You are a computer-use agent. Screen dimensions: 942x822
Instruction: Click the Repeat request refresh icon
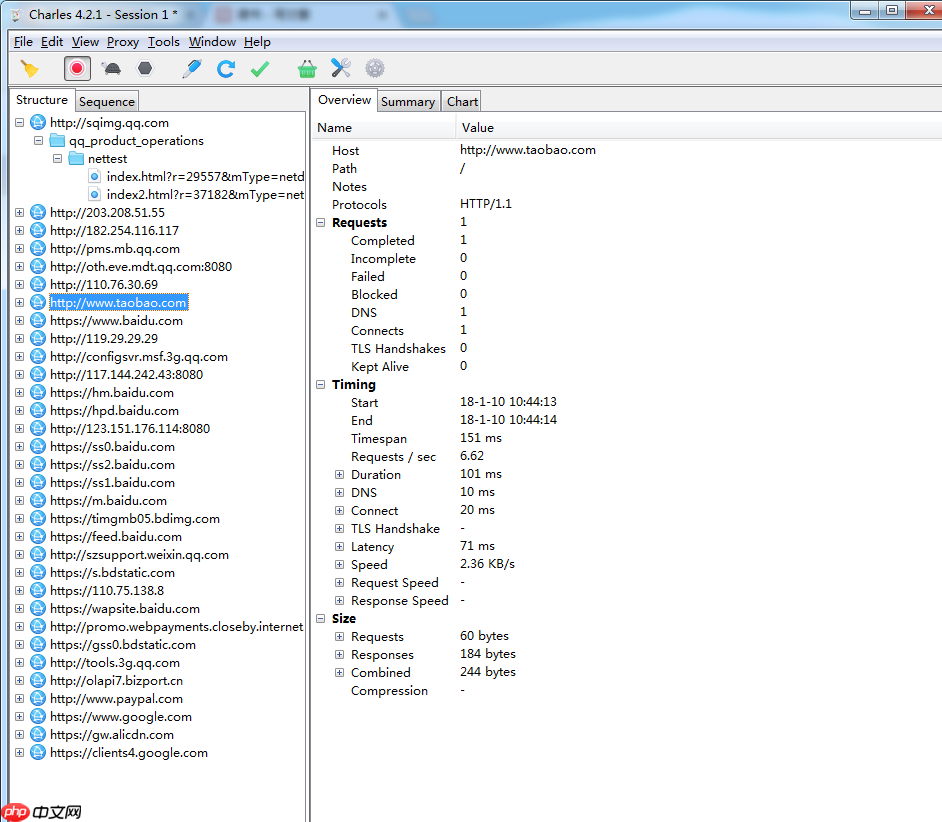pyautogui.click(x=226, y=68)
